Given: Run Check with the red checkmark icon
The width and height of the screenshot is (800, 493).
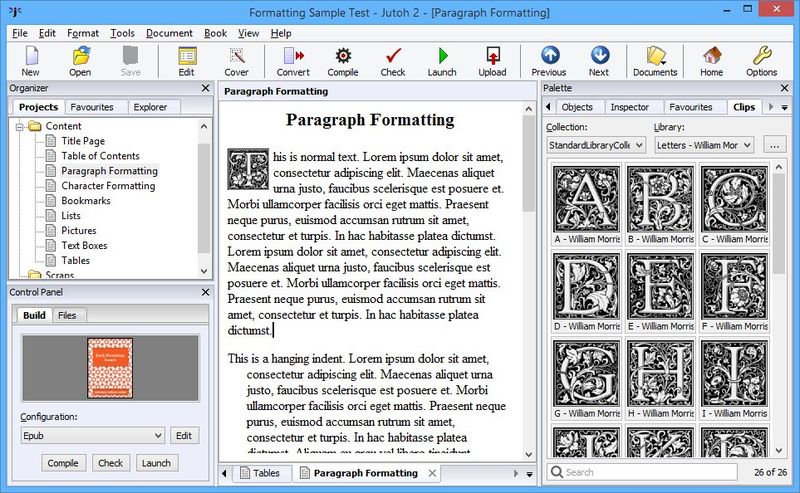Looking at the screenshot, I should coord(393,58).
